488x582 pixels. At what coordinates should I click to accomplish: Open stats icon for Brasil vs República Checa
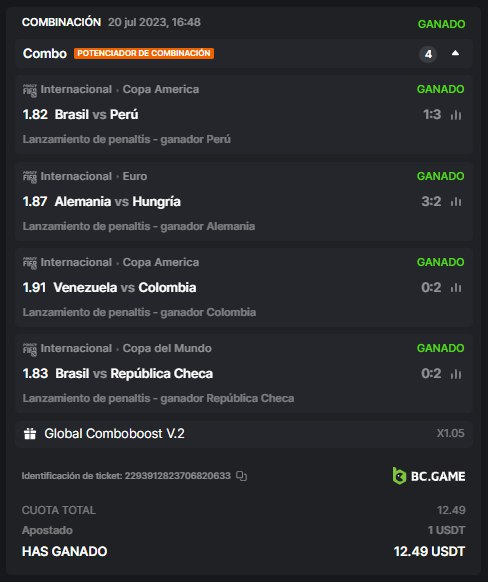pyautogui.click(x=456, y=374)
